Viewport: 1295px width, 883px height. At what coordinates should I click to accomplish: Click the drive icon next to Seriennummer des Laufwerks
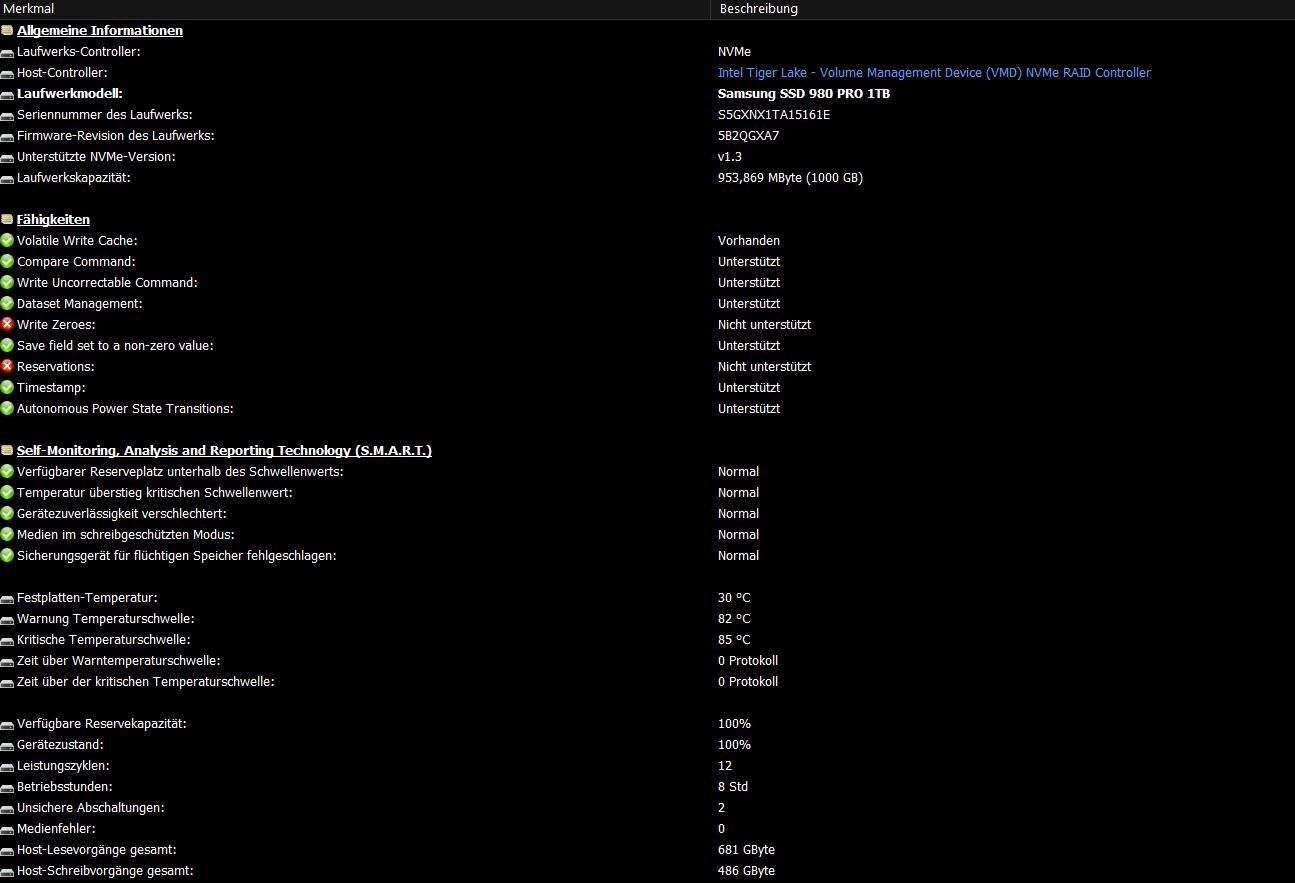pyautogui.click(x=7, y=115)
